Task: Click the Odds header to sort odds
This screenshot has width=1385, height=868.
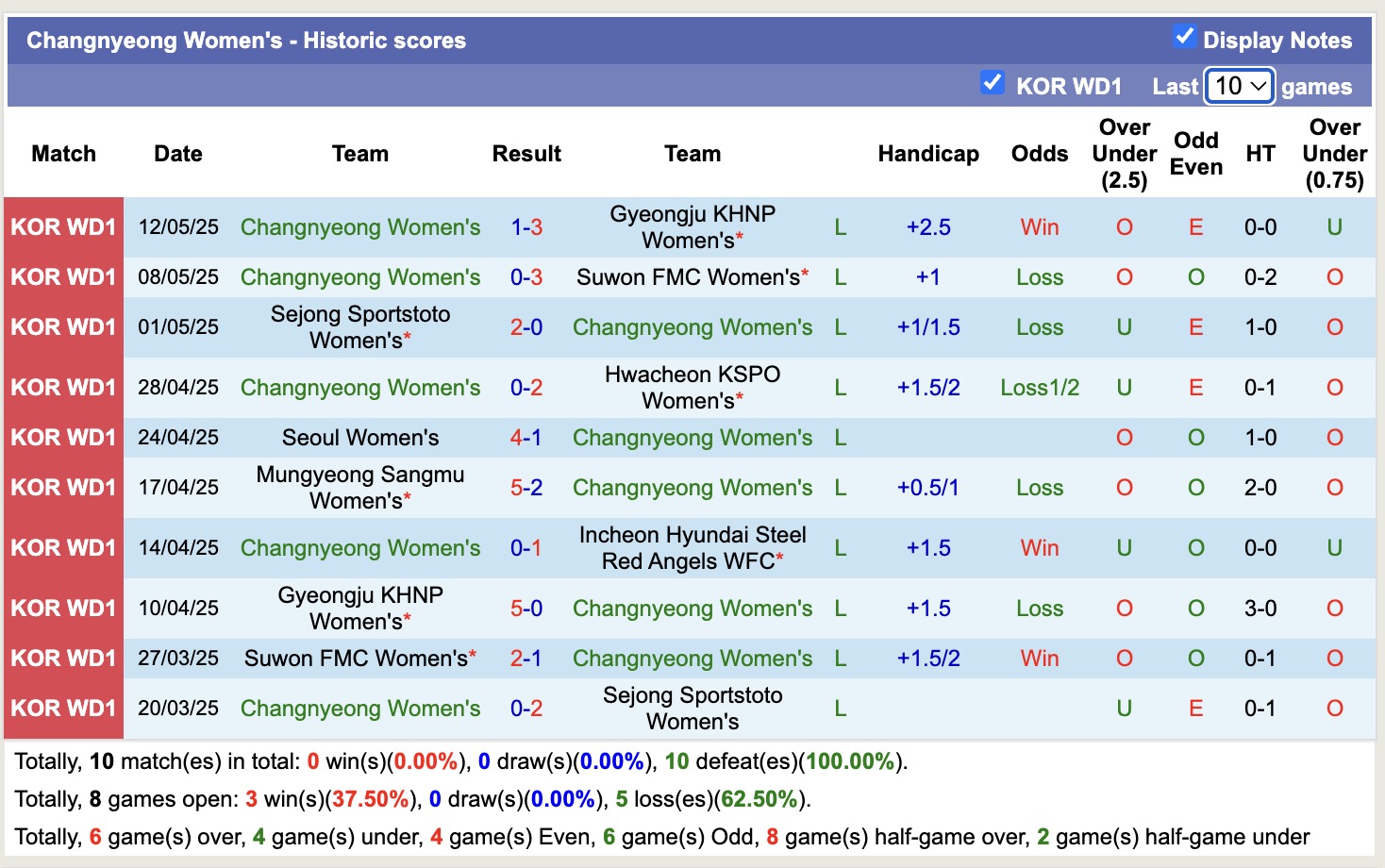Action: 1039,153
